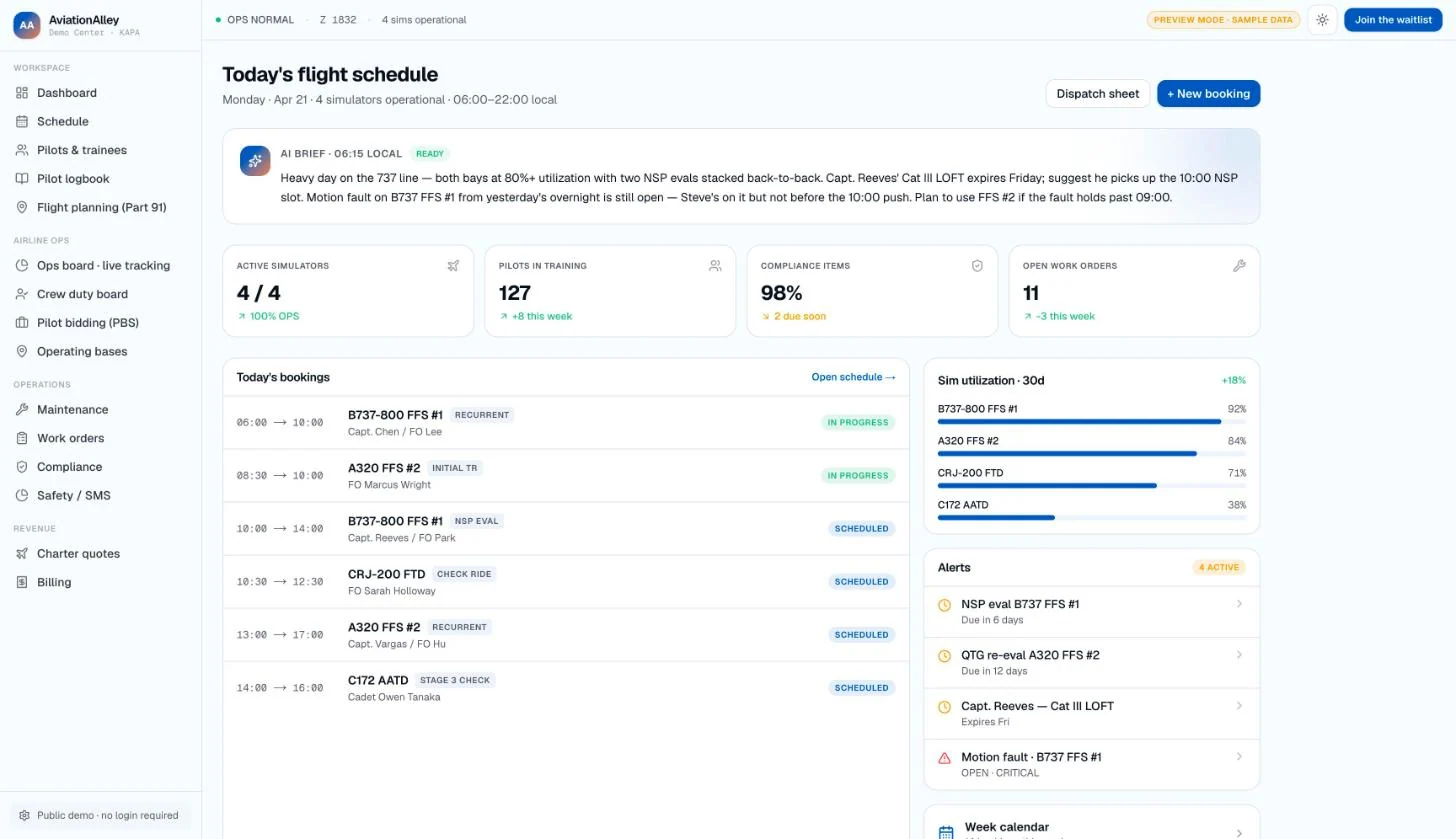Click the AviationAlley AA logo icon
Image resolution: width=1456 pixels, height=839 pixels.
[27, 25]
